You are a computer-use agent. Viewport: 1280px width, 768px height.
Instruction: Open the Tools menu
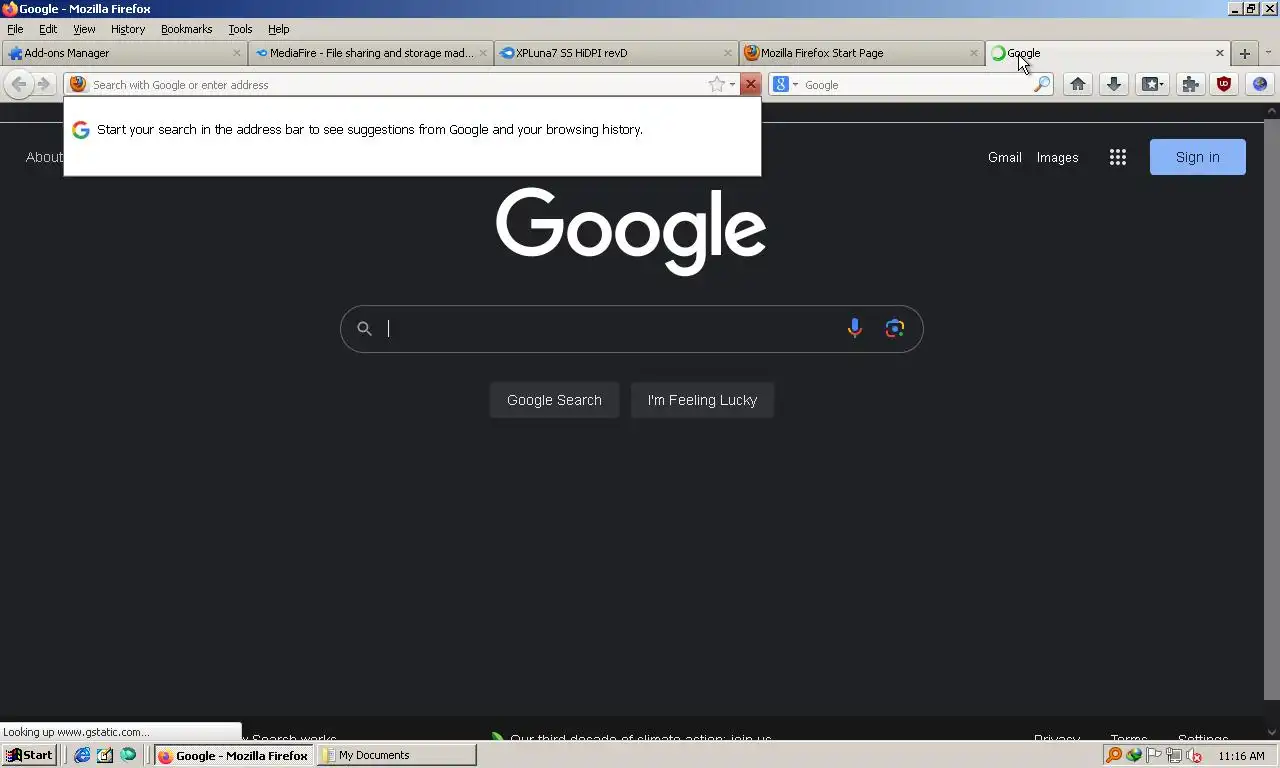tap(240, 29)
